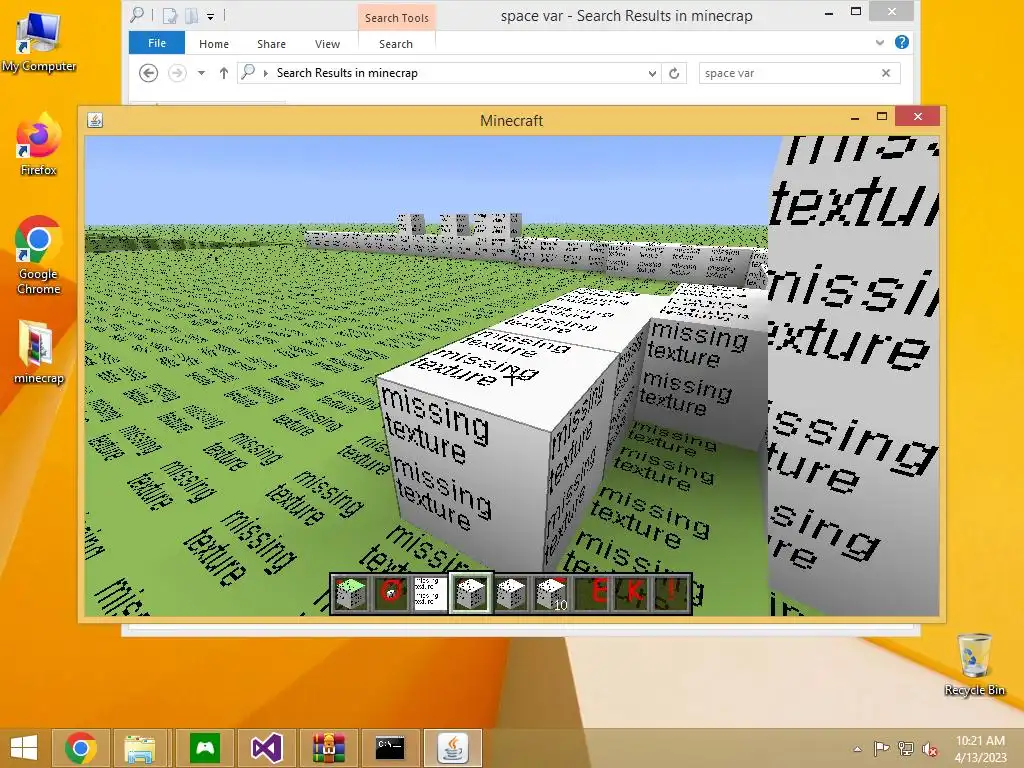Open the magnifier system icon in Explorer title bar
The image size is (1024, 768).
pos(137,14)
